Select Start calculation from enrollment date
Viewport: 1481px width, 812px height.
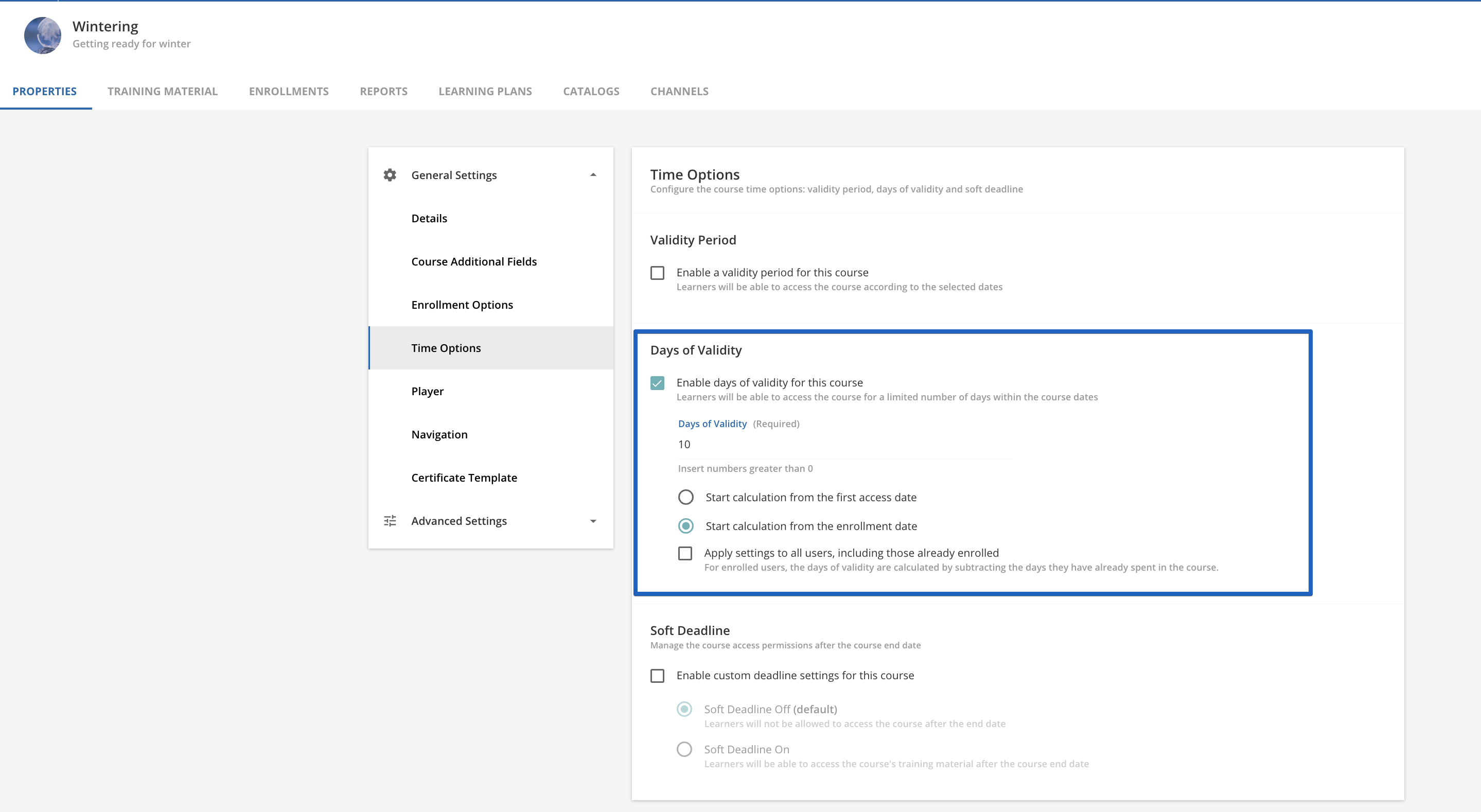tap(686, 525)
